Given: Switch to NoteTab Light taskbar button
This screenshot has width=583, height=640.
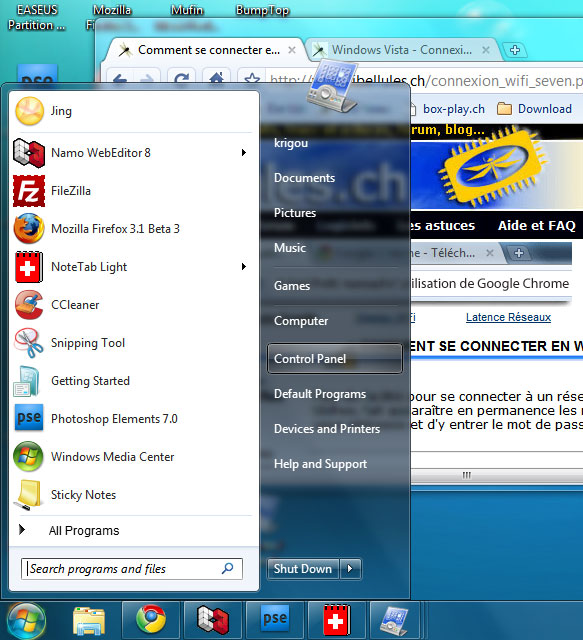Looking at the screenshot, I should pyautogui.click(x=336, y=621).
